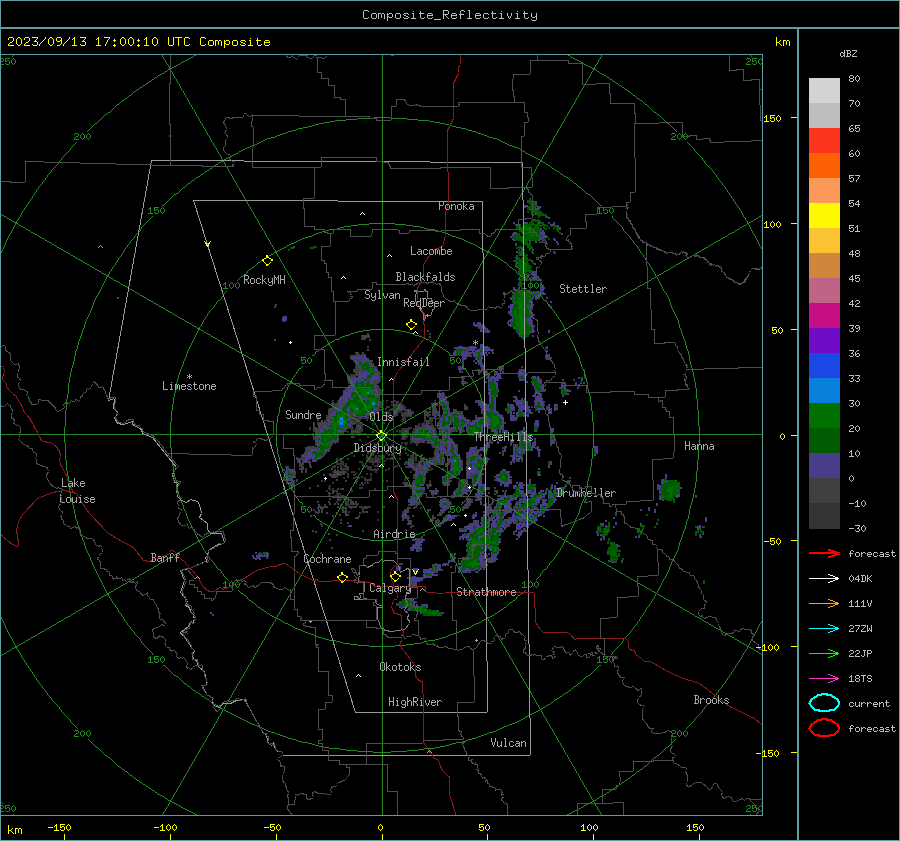This screenshot has width=900, height=841.
Task: Select the blue swatch between 36 and 33 dBZ
Action: click(x=824, y=366)
